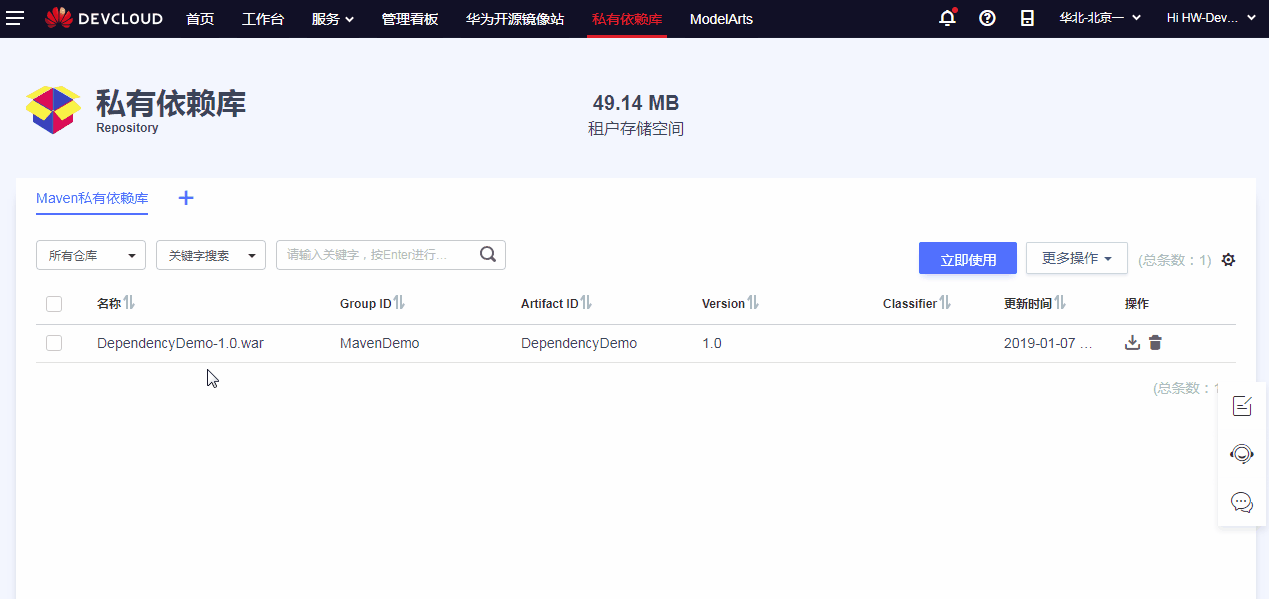Check the DependencyDemo-1.0.war row checkbox

tap(53, 342)
